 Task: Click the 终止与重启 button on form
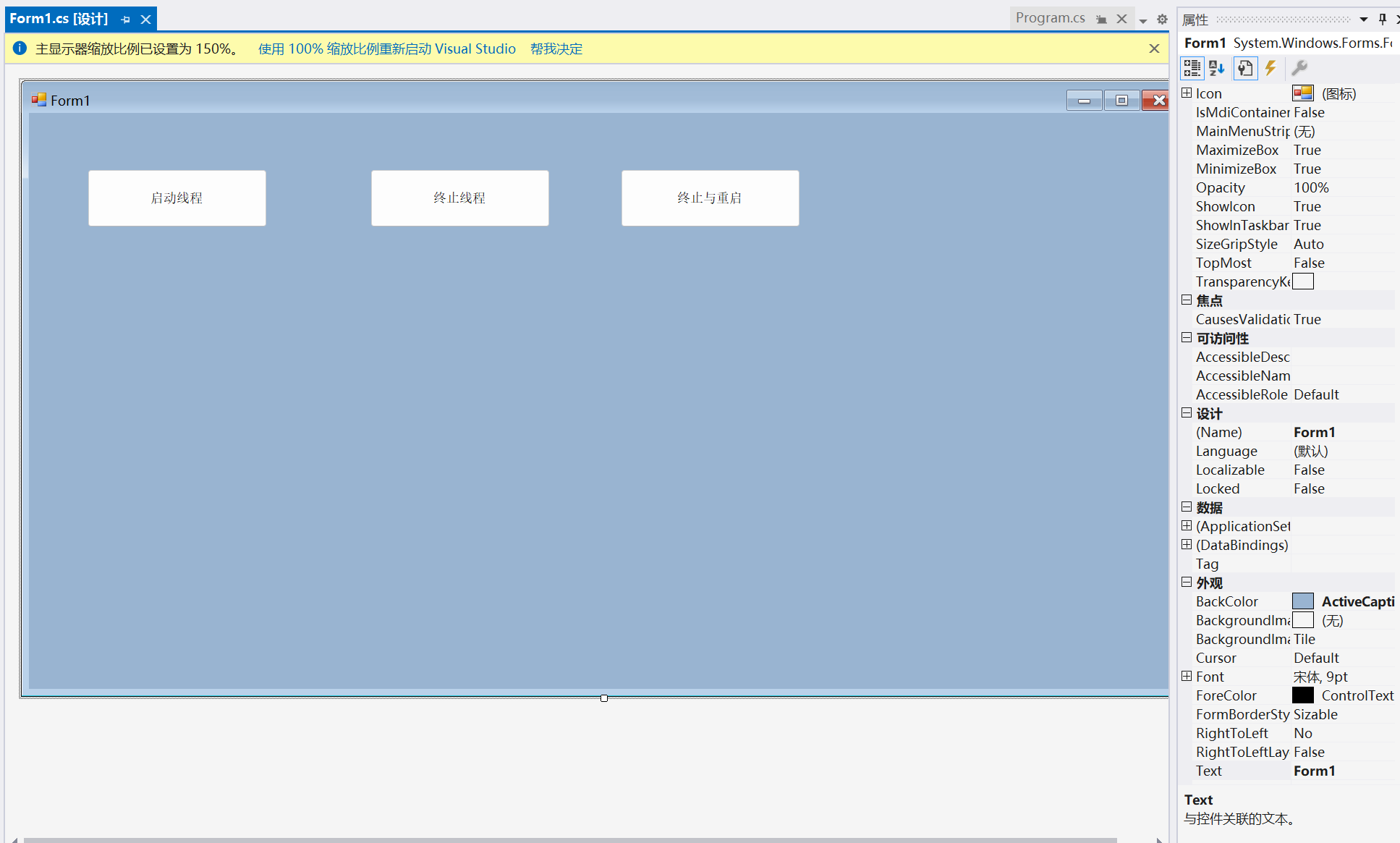pos(710,198)
